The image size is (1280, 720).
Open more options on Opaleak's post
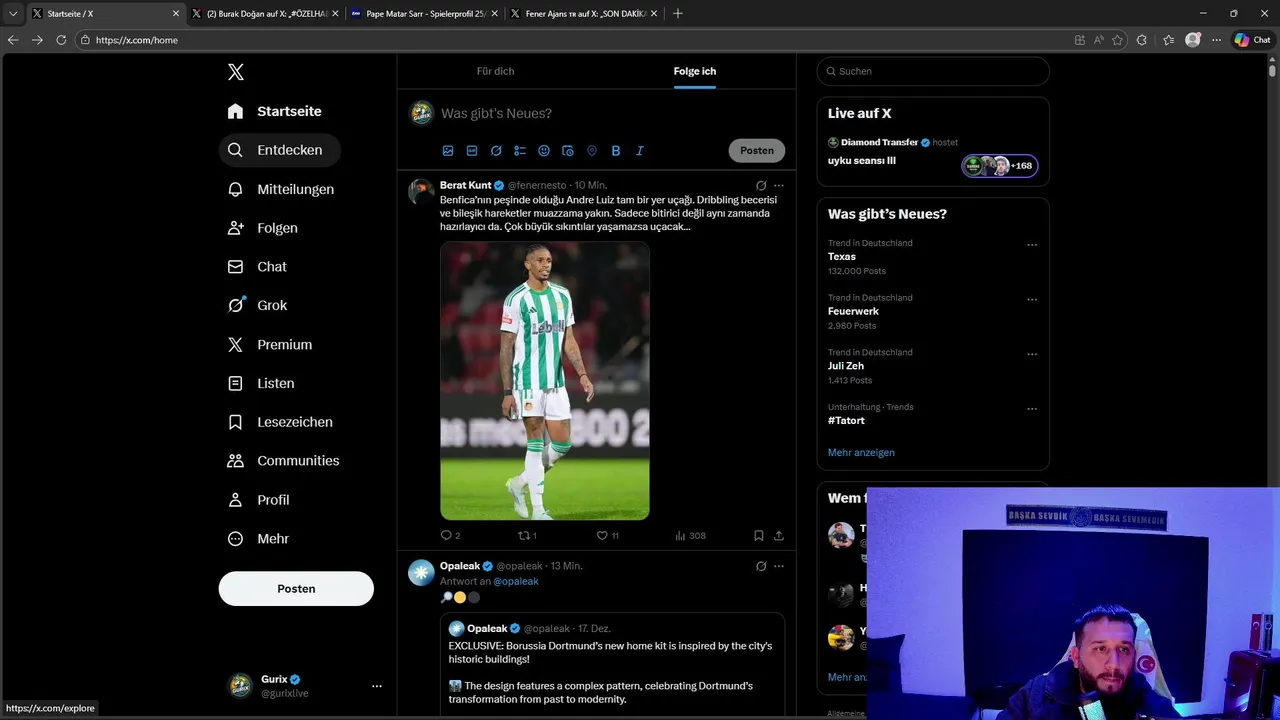(x=779, y=566)
